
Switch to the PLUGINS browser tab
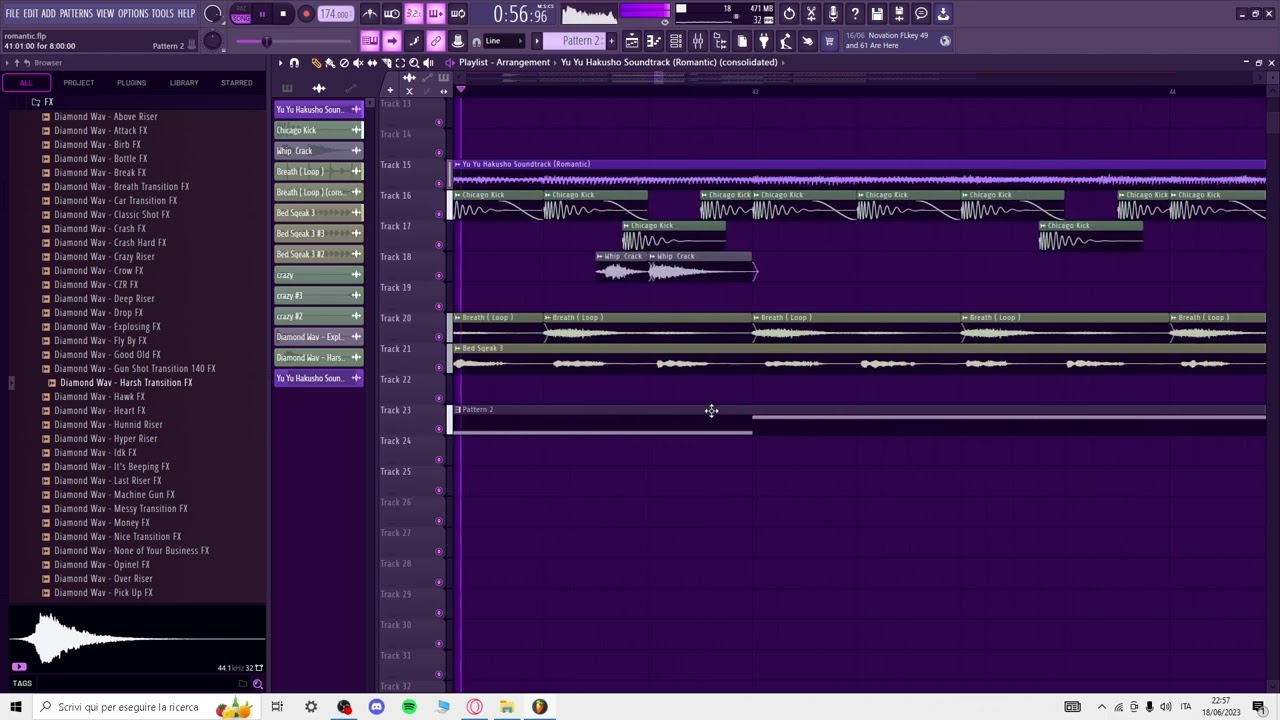[x=131, y=83]
